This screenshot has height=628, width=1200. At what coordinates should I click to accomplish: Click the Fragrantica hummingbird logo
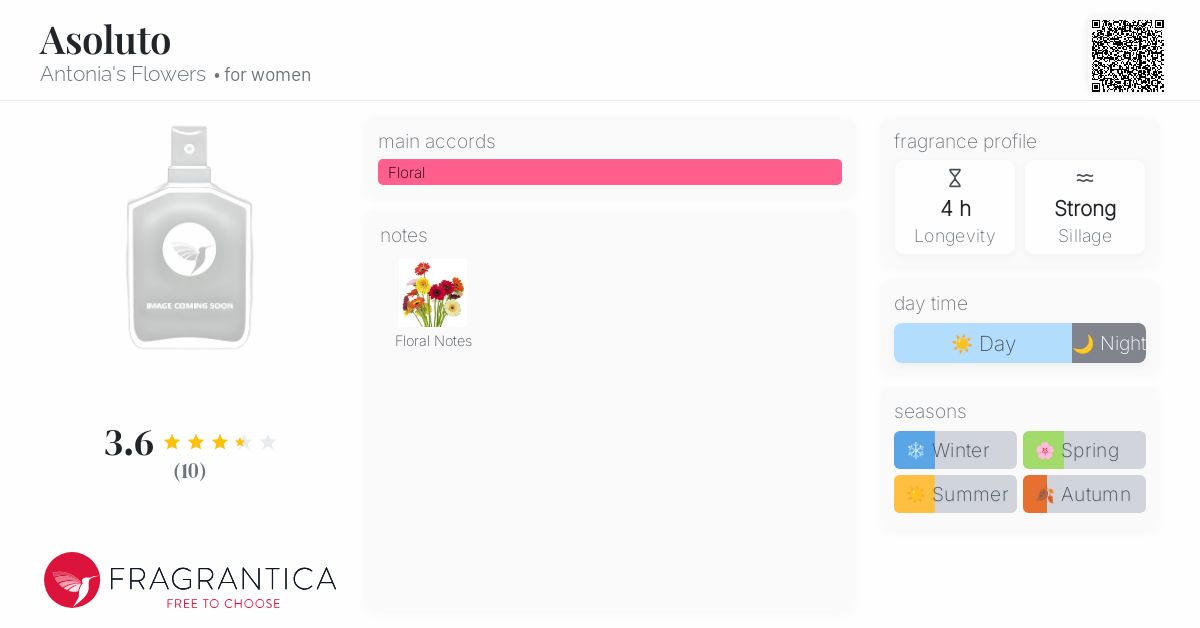[72, 580]
